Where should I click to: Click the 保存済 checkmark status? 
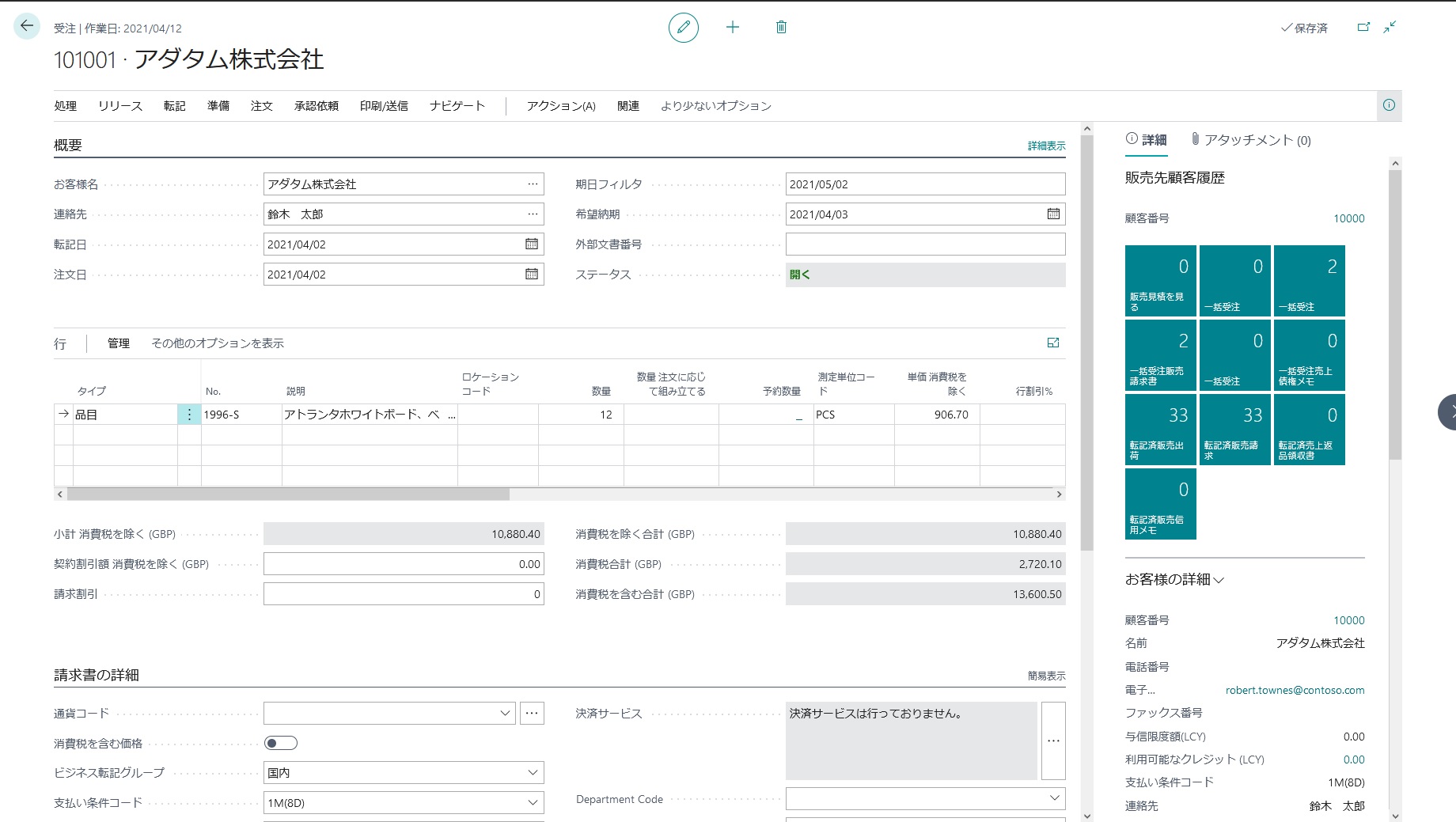[1304, 28]
